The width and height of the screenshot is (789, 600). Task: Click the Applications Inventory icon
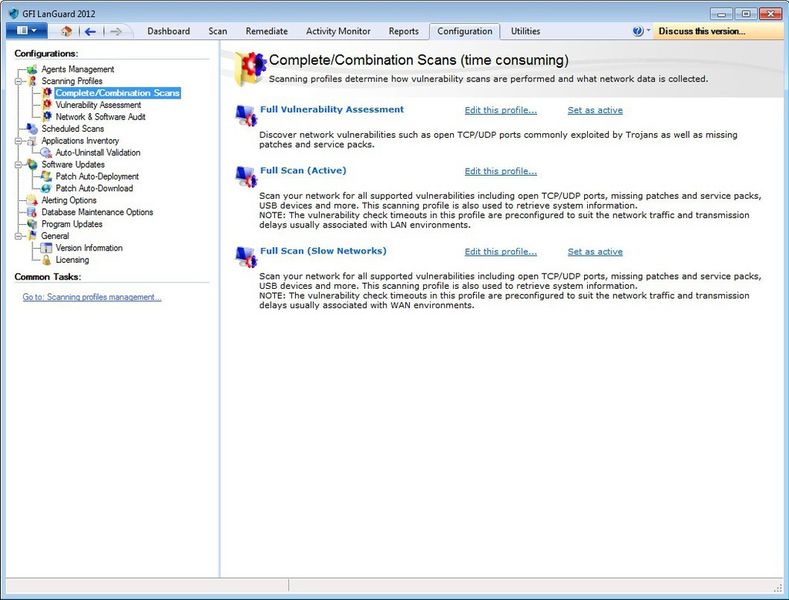click(32, 141)
